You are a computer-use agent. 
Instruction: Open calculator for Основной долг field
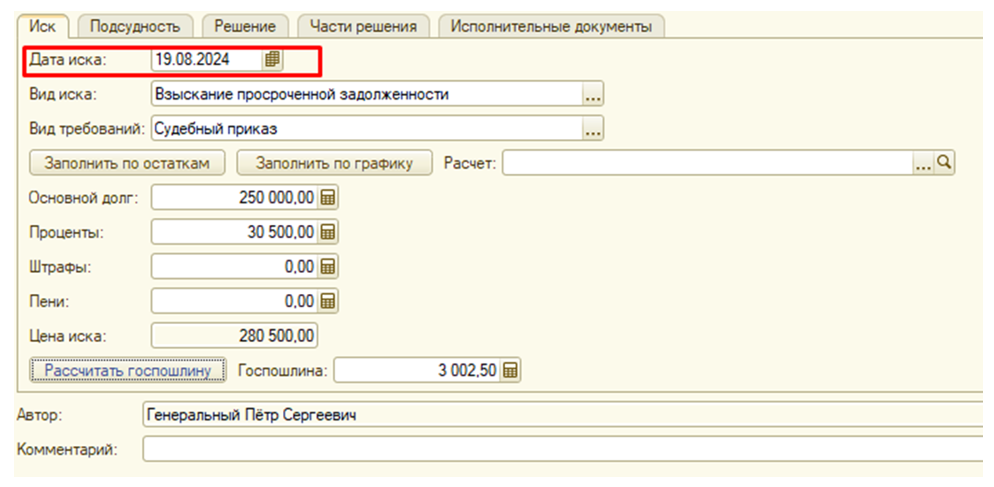(x=328, y=198)
